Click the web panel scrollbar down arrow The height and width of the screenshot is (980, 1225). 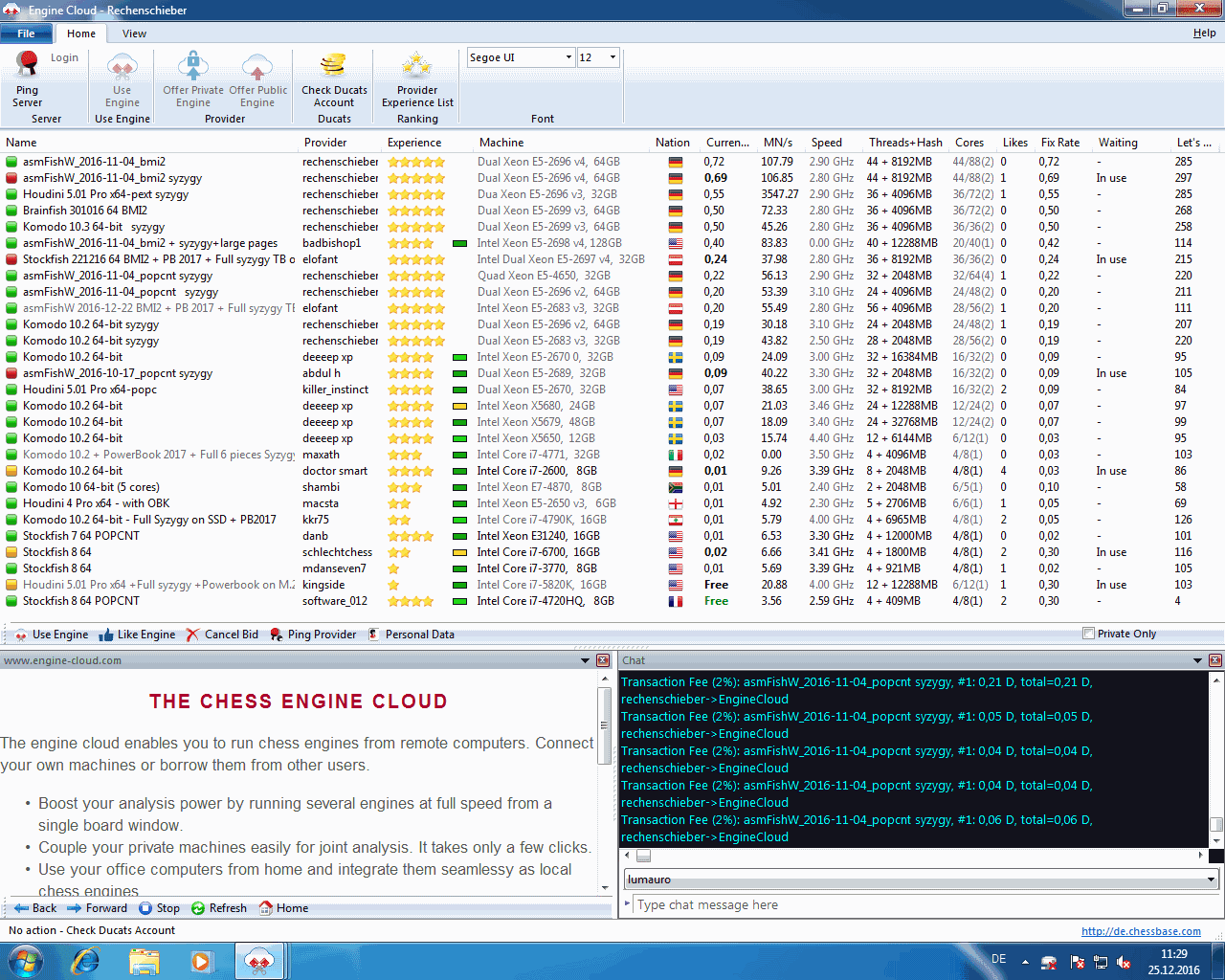[604, 888]
